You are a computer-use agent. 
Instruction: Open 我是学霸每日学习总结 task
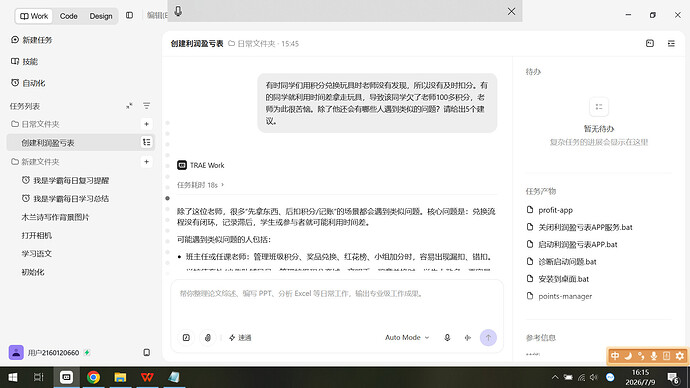pos(66,199)
